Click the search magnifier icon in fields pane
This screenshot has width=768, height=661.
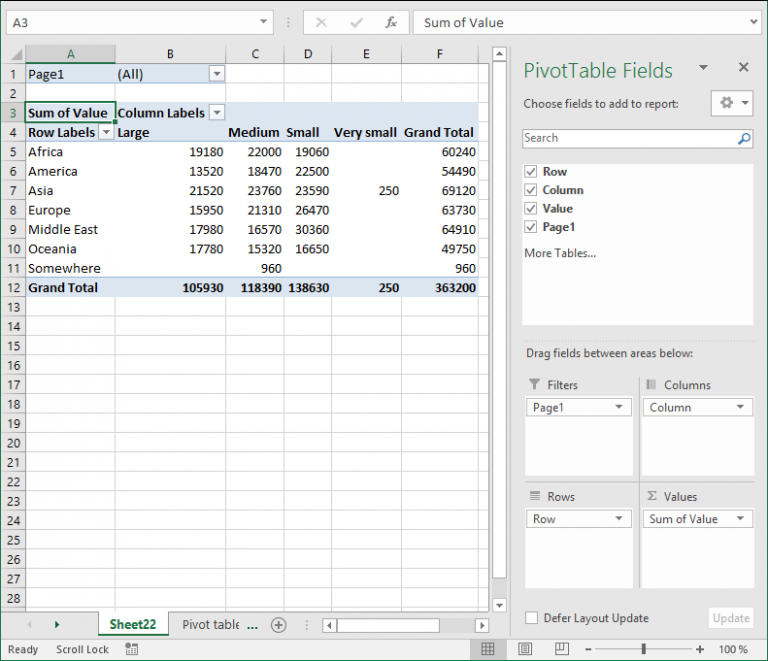(744, 139)
